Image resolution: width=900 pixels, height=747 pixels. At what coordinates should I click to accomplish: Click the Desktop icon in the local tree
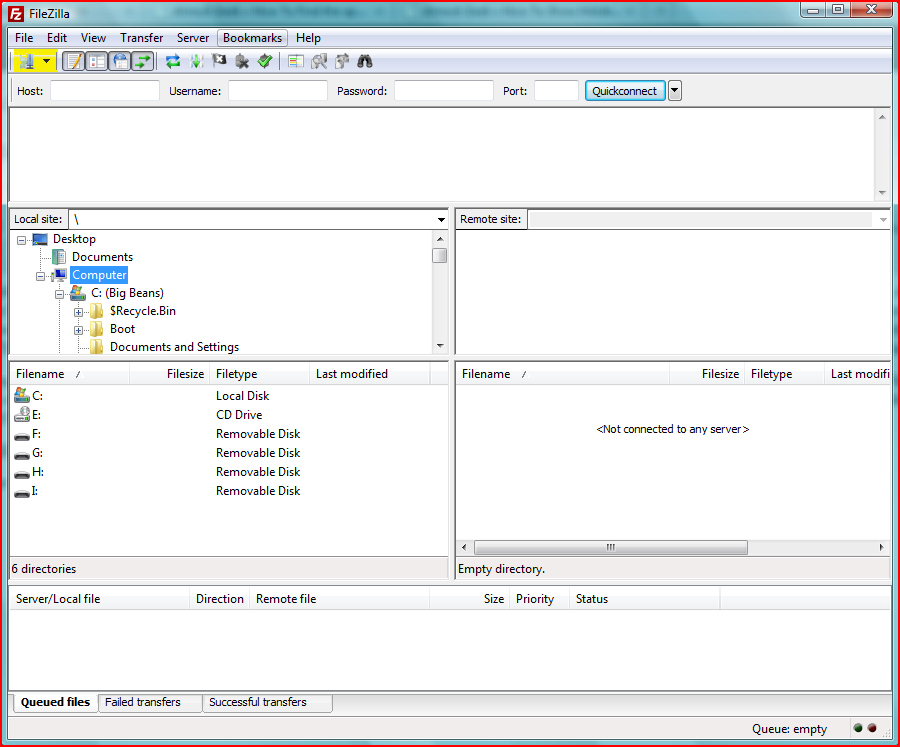pos(40,239)
